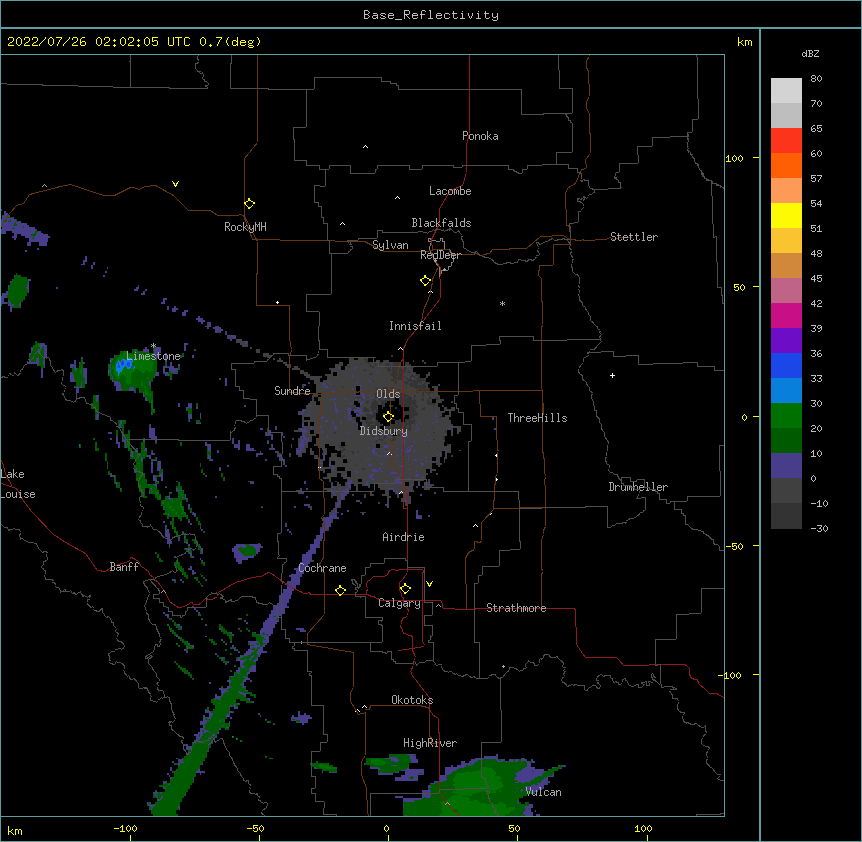Click the Olds town label
The image size is (862, 842).
pyautogui.click(x=388, y=394)
